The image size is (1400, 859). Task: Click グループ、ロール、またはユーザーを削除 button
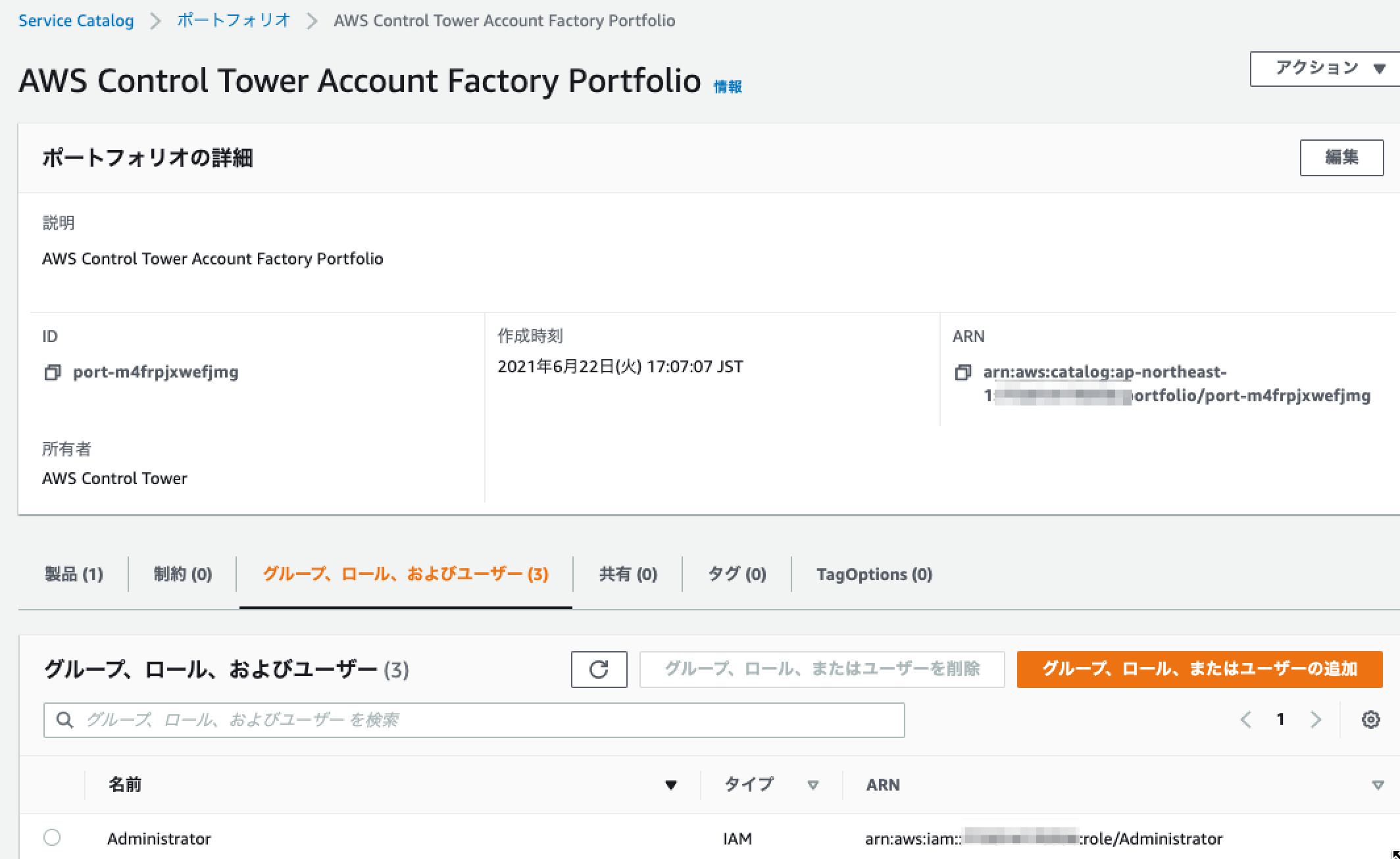click(x=822, y=670)
